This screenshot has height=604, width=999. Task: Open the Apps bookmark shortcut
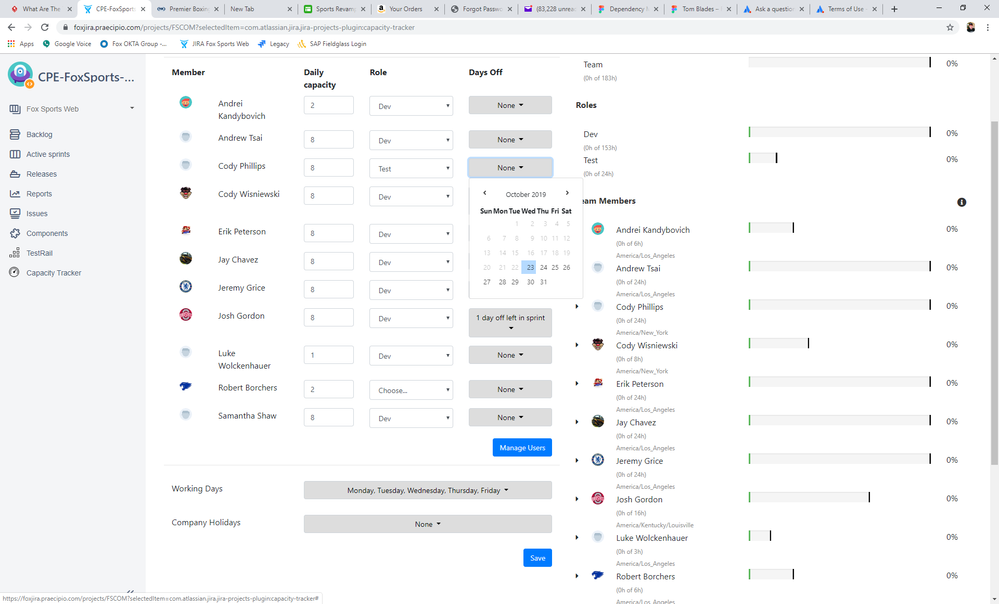click(x=20, y=44)
